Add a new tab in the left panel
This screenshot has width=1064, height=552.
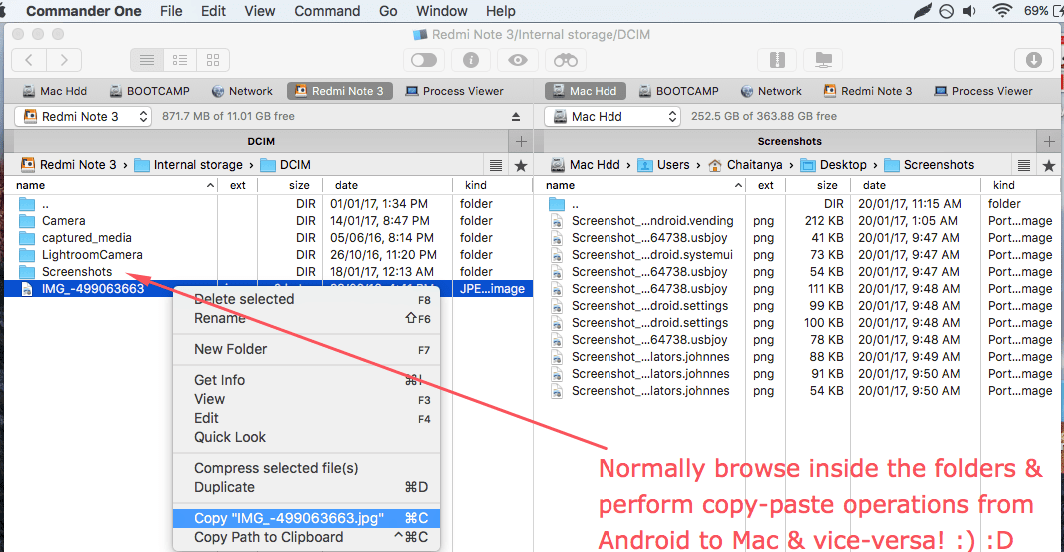(x=521, y=141)
